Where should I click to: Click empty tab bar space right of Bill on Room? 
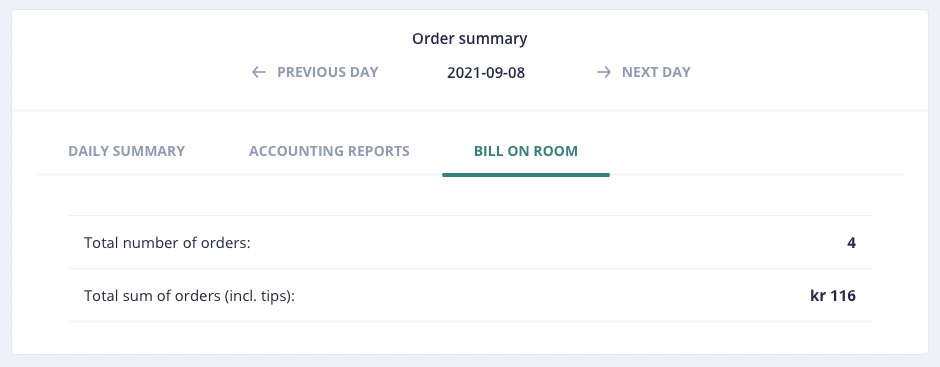[755, 151]
